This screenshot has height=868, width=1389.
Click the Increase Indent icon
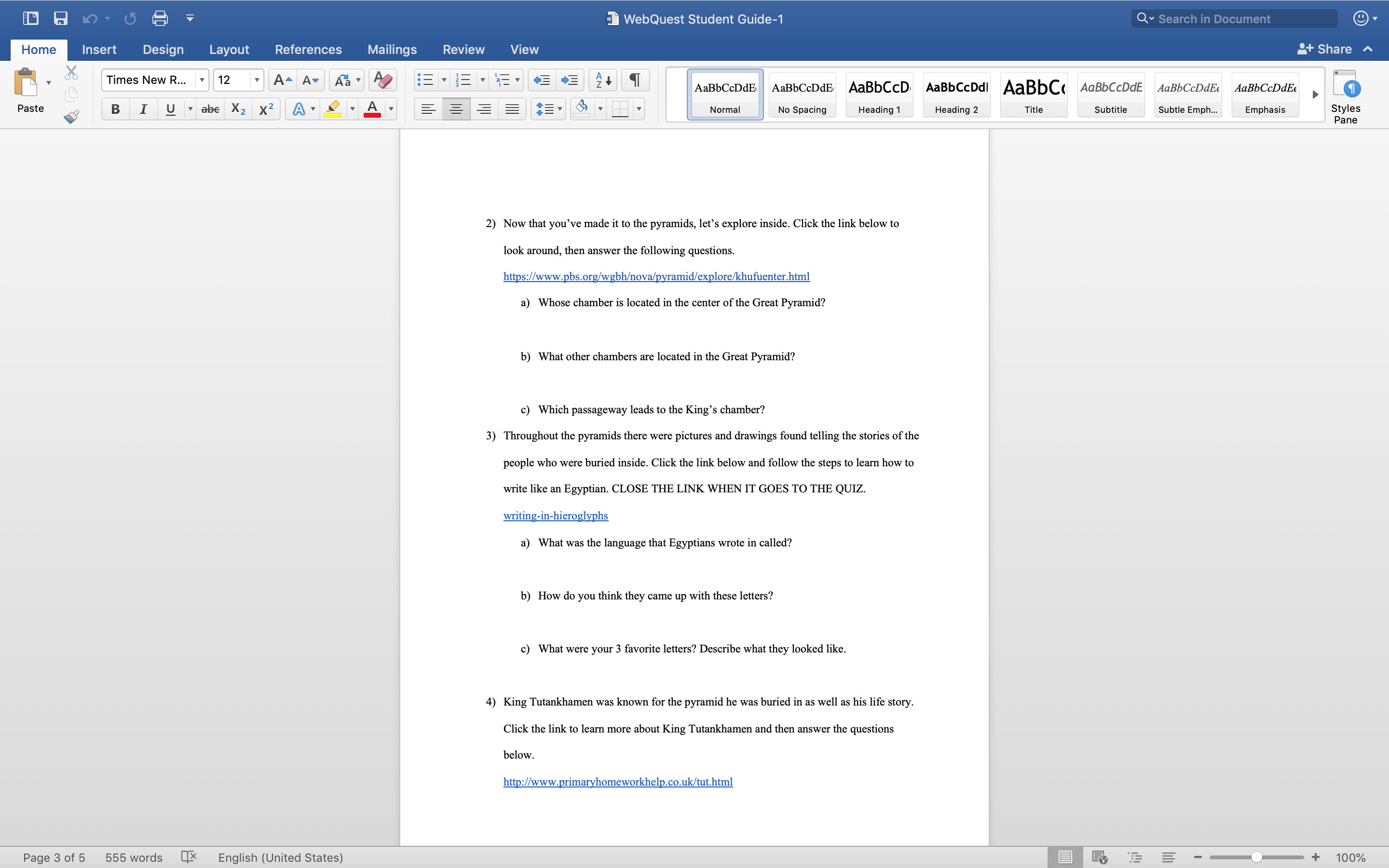570,80
